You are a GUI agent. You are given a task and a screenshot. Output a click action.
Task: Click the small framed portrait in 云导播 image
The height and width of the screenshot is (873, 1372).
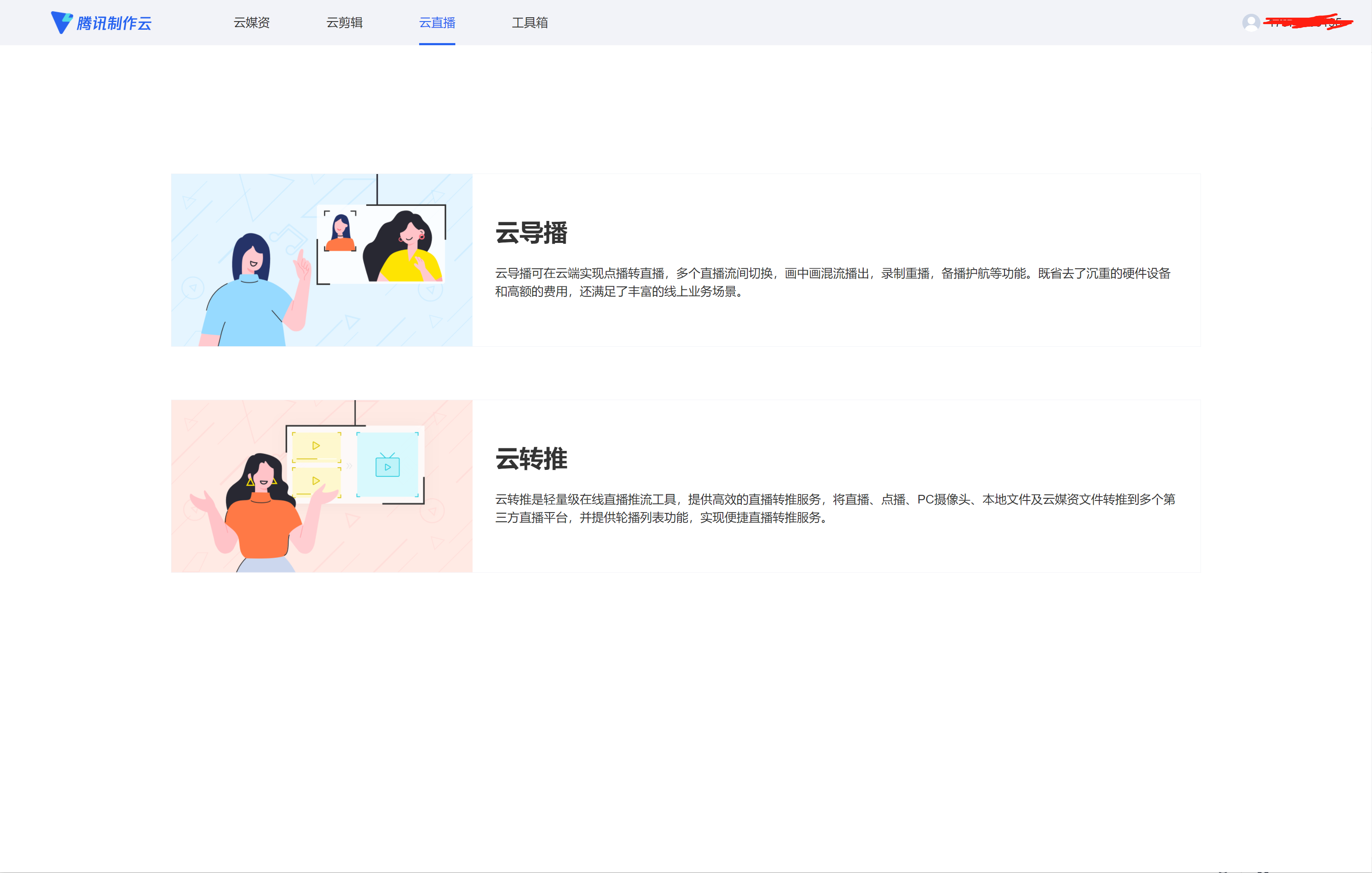pos(340,231)
